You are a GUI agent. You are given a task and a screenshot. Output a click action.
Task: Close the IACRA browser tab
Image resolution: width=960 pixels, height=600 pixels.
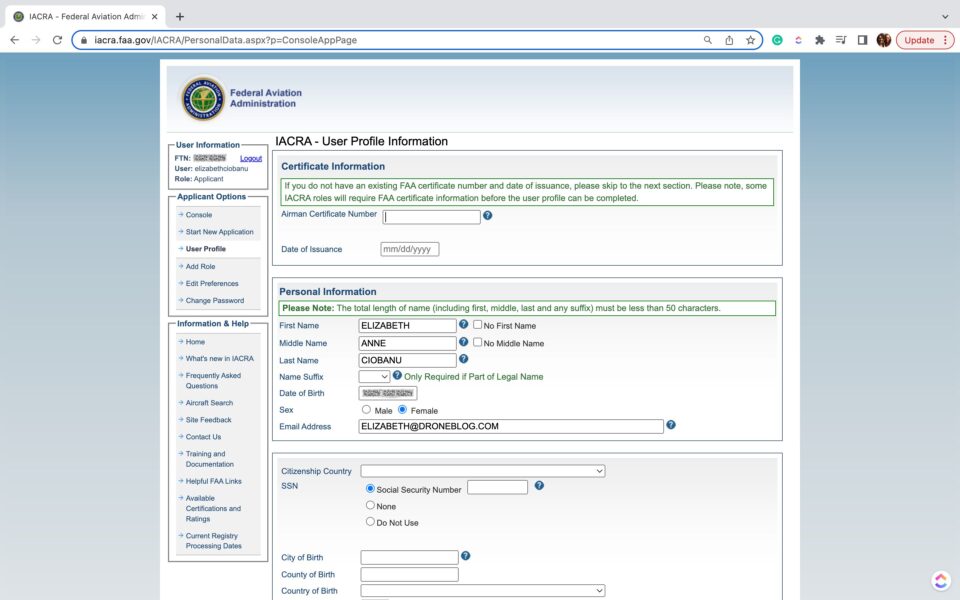coord(154,17)
